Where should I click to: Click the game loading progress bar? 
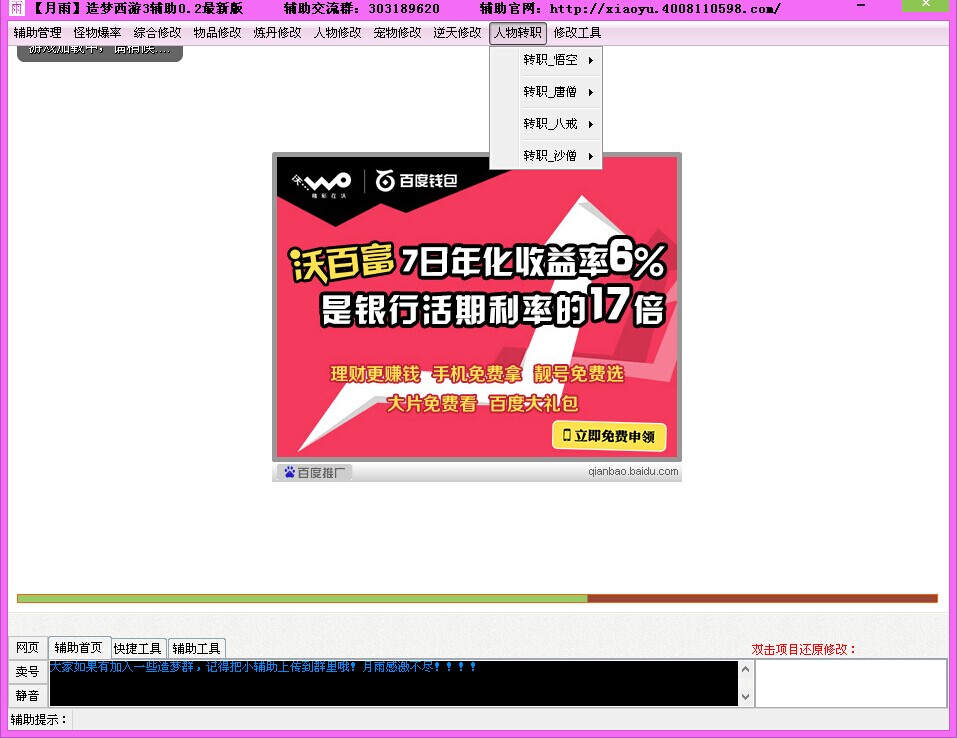click(x=477, y=599)
